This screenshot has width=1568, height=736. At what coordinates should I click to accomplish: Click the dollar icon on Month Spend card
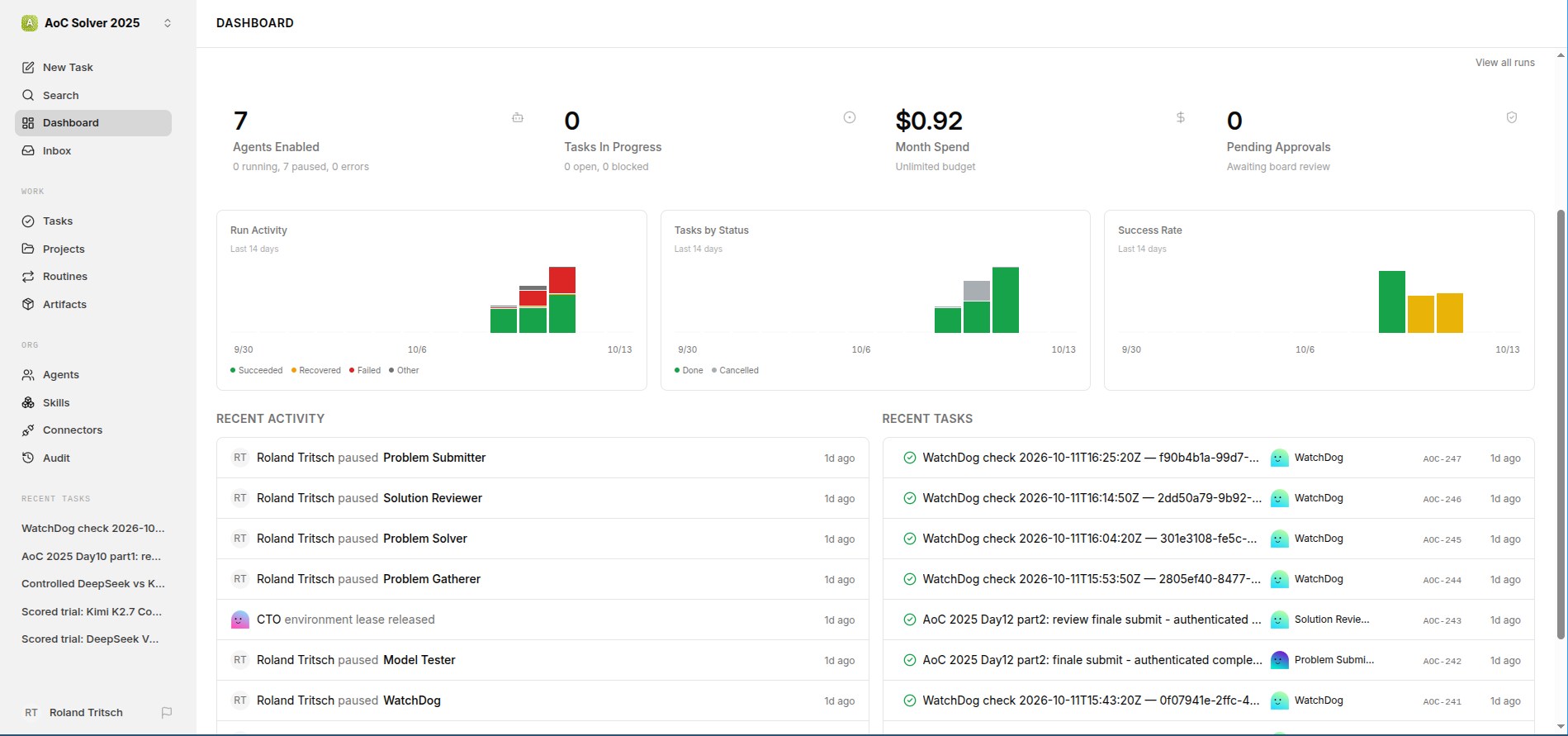[x=1181, y=117]
